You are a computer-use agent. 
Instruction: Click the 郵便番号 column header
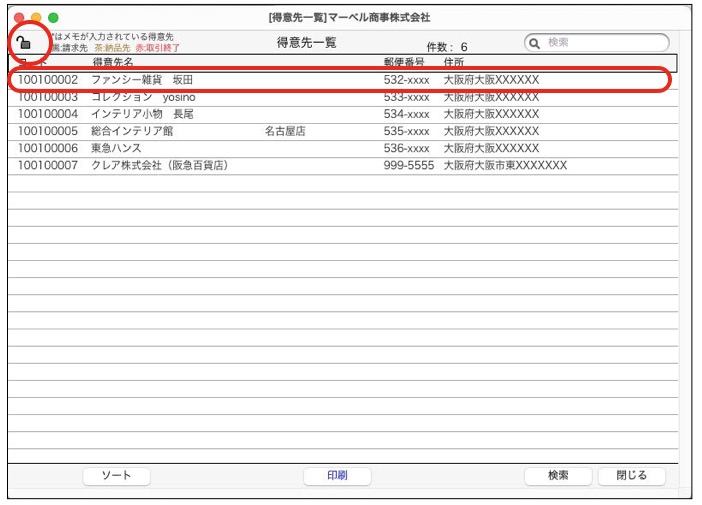click(x=405, y=63)
